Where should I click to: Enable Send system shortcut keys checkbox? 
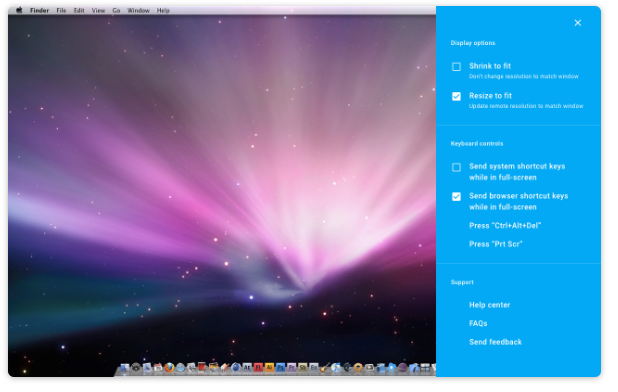tap(456, 167)
